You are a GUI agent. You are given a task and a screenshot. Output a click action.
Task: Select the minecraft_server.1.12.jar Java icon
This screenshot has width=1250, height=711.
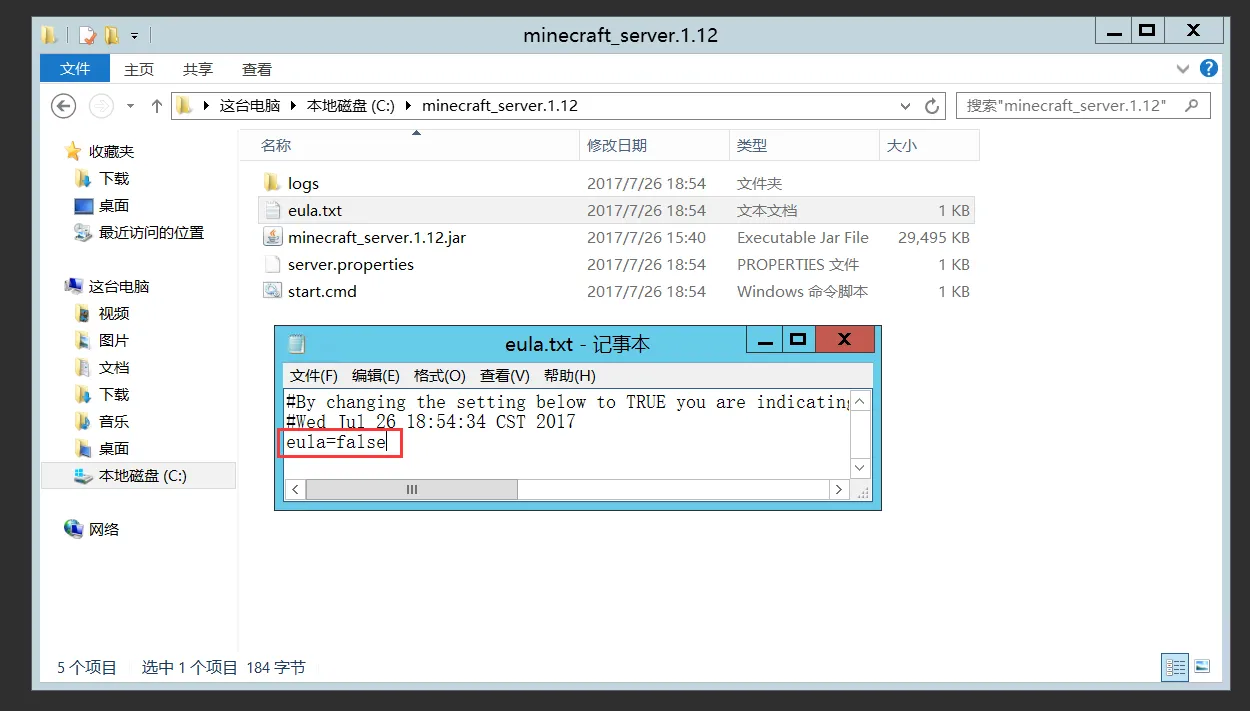click(272, 237)
